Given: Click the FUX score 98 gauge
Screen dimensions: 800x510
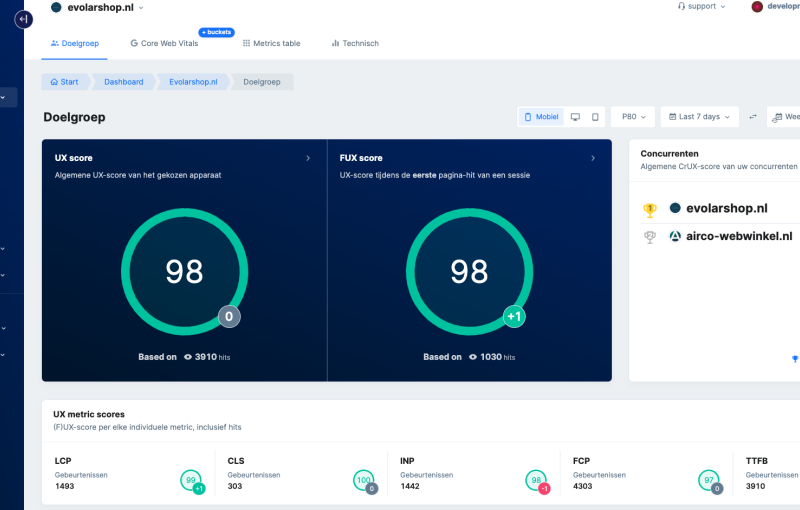Looking at the screenshot, I should [469, 271].
